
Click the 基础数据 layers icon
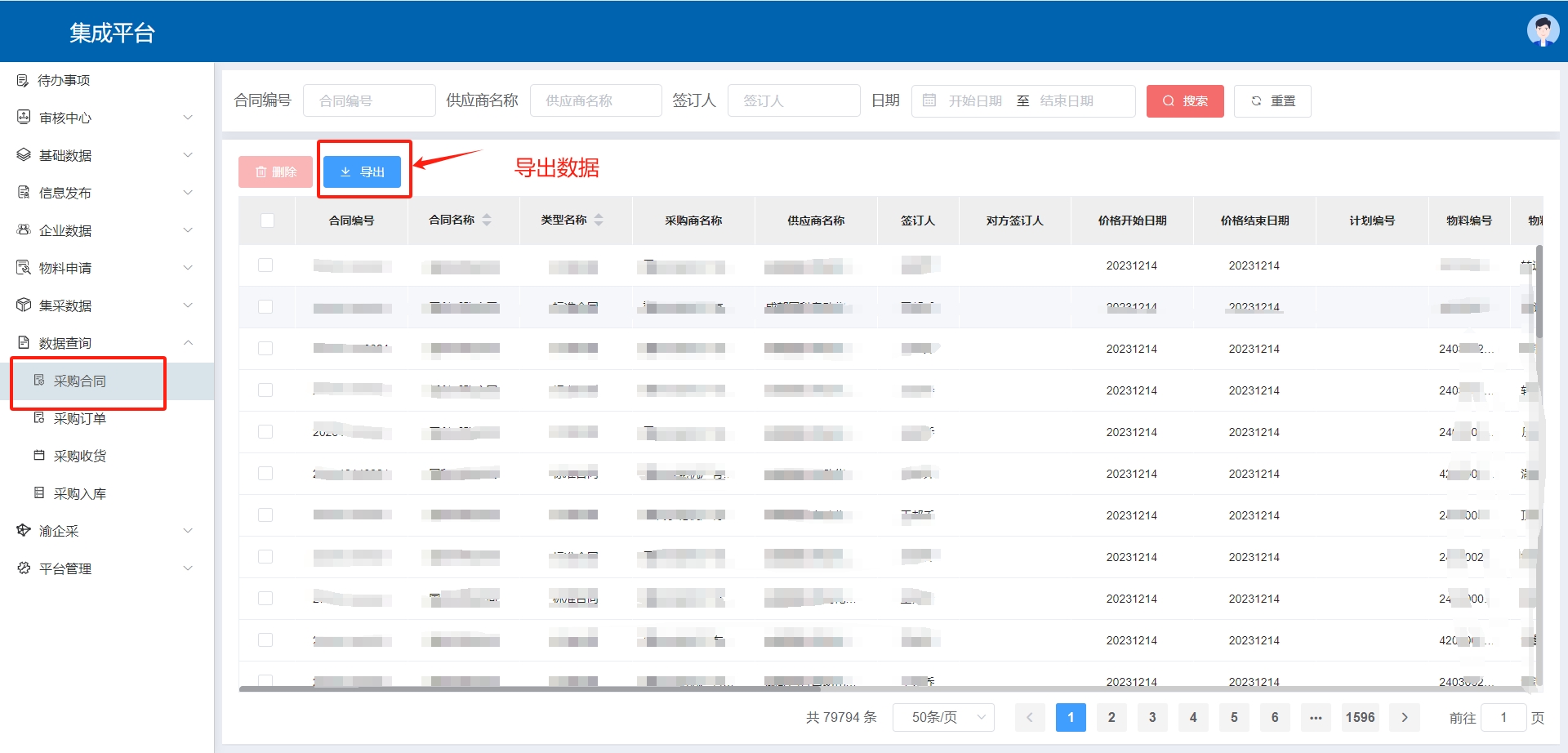tap(24, 155)
